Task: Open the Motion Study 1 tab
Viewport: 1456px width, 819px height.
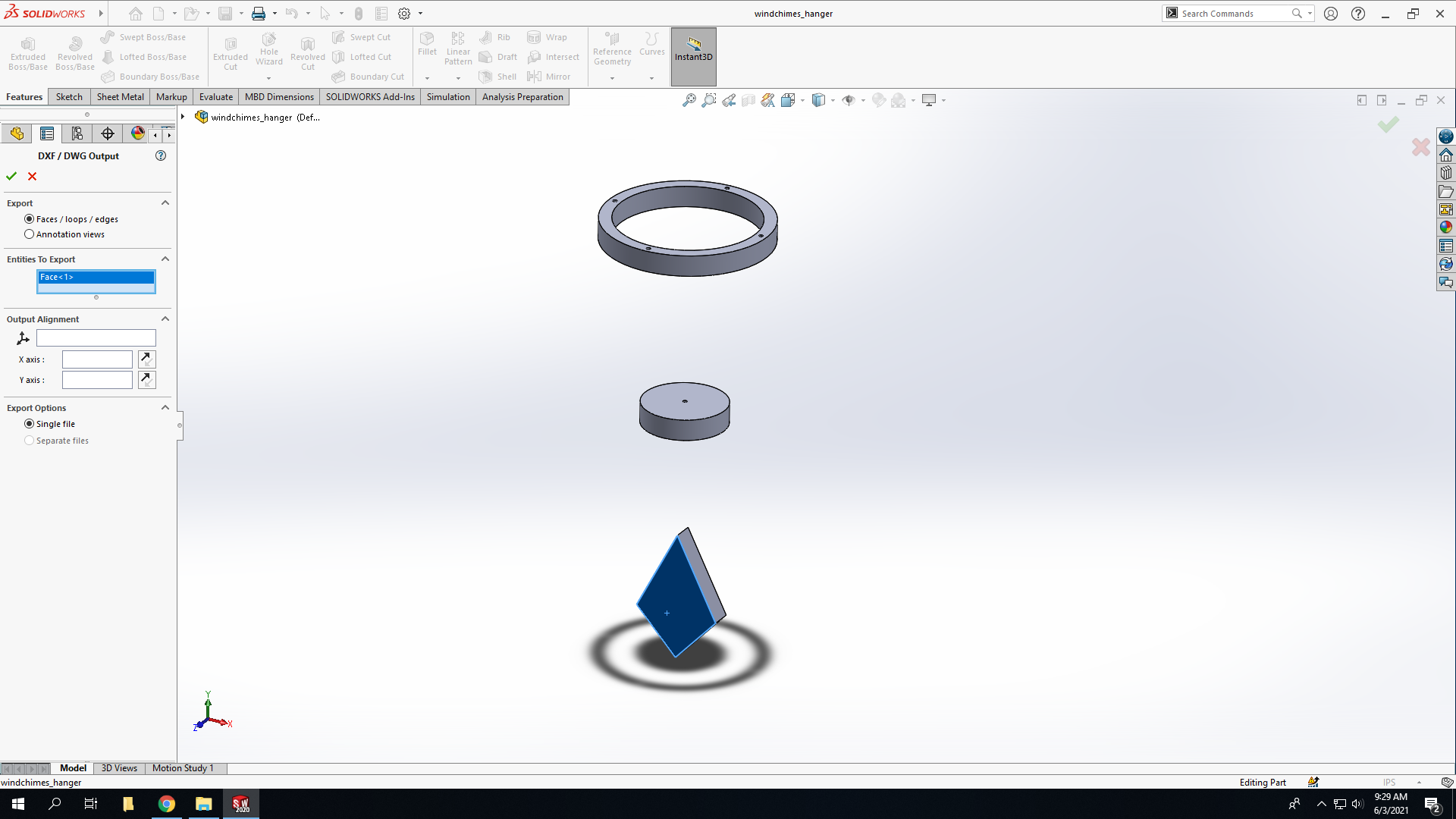Action: (183, 768)
